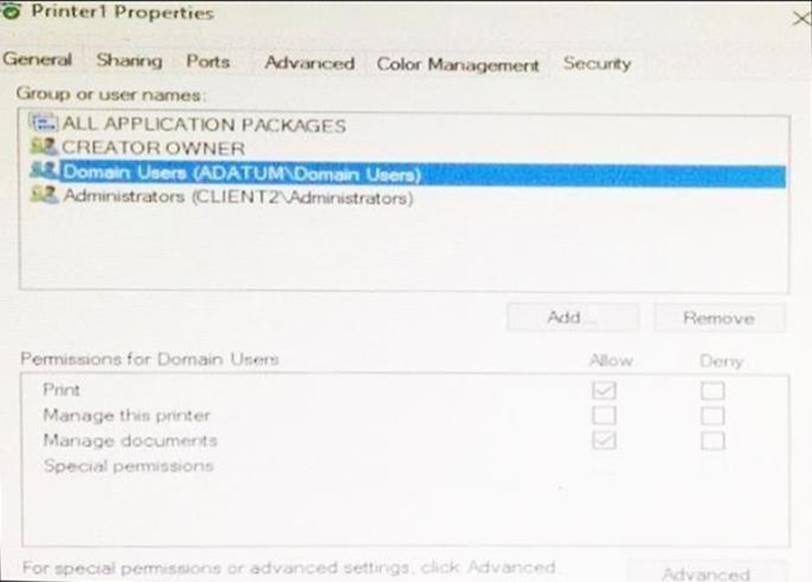The image size is (812, 582).
Task: Open Advanced security settings button
Action: (706, 573)
